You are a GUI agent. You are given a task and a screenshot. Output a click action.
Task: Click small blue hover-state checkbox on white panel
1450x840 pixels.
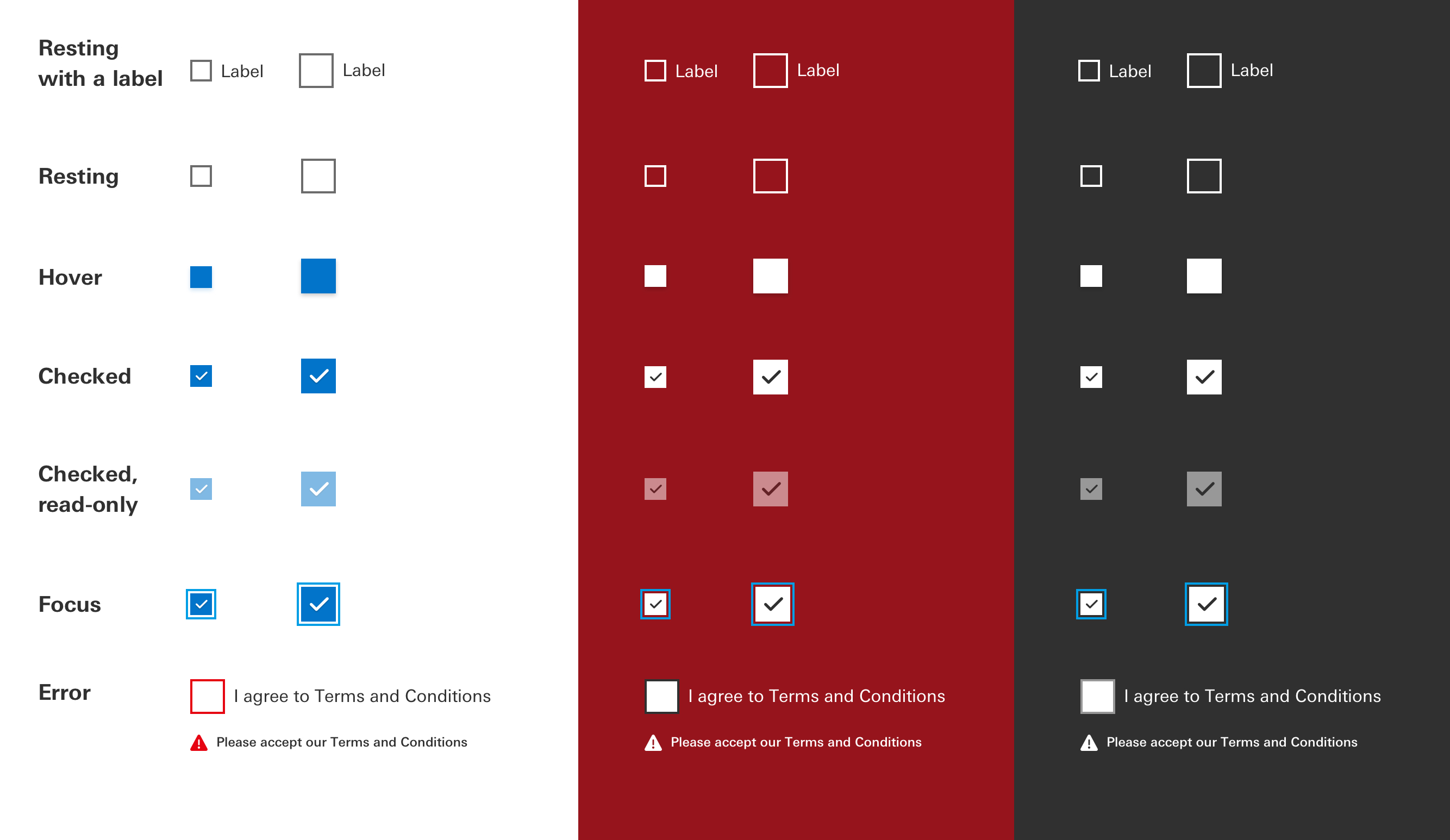(x=201, y=277)
